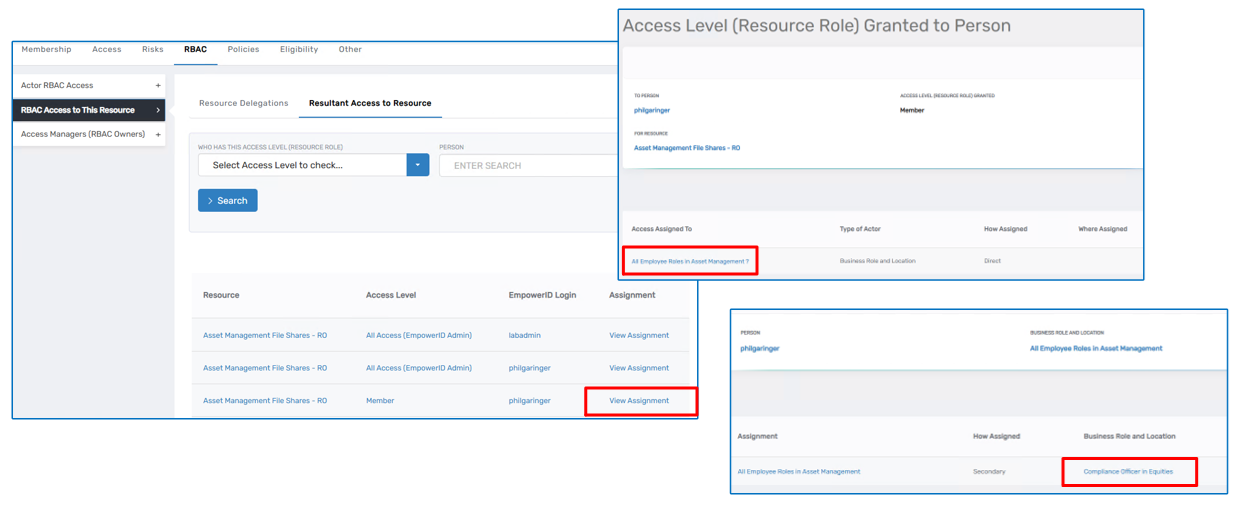The height and width of the screenshot is (511, 1244).
Task: Sort by the Resource column header
Action: click(221, 295)
